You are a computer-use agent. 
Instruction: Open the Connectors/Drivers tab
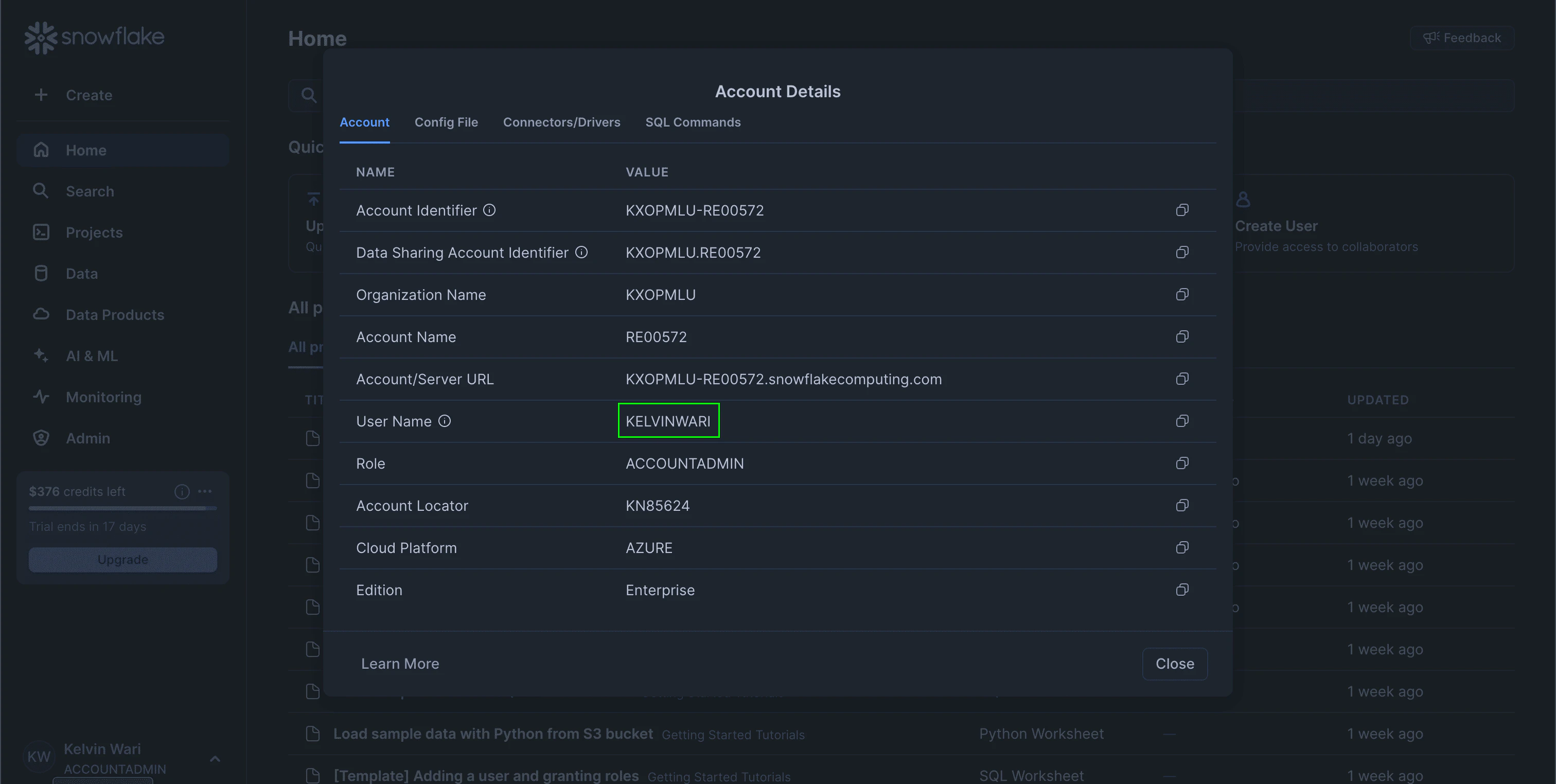click(561, 122)
